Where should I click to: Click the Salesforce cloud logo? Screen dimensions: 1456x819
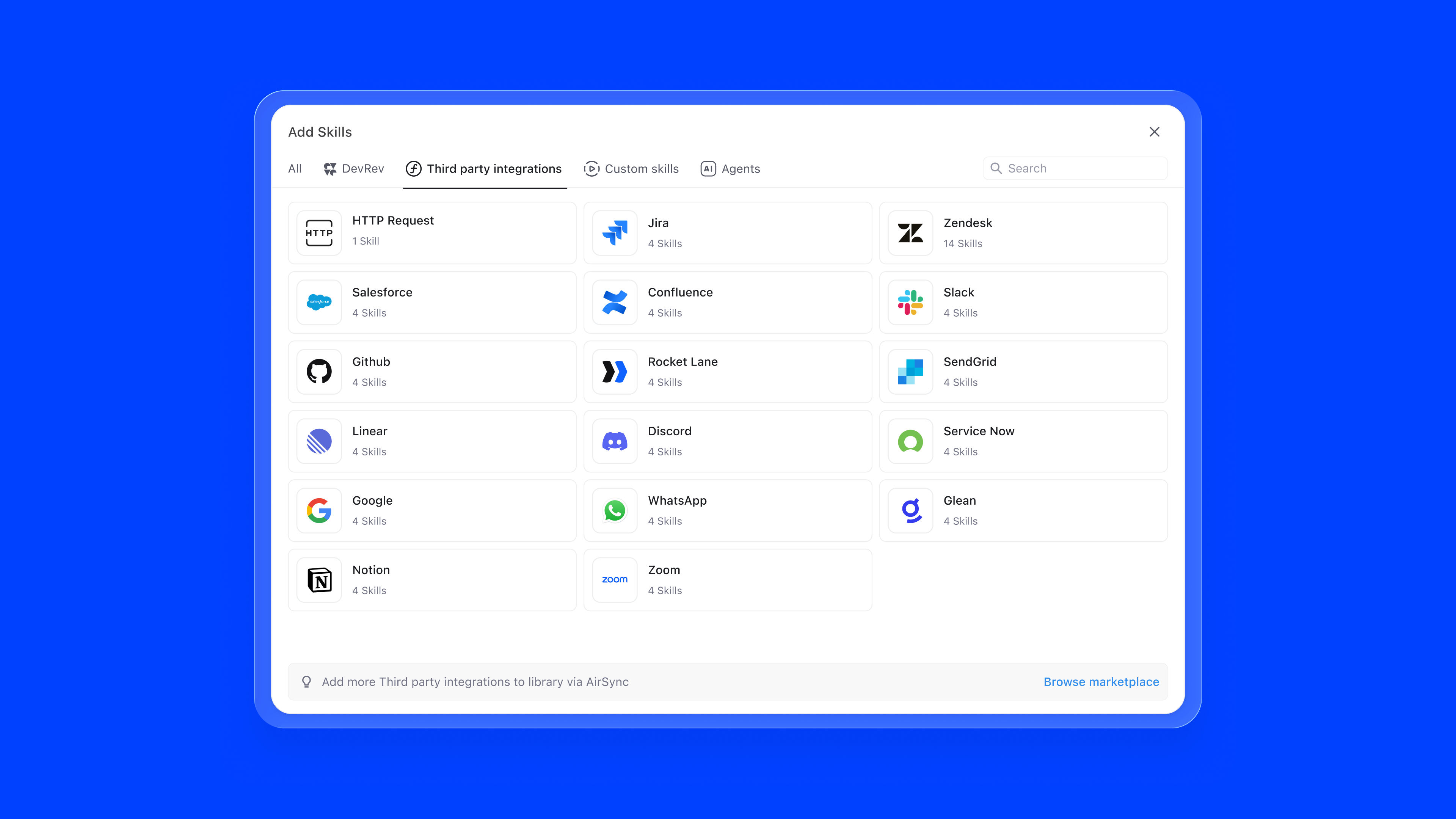coord(319,303)
